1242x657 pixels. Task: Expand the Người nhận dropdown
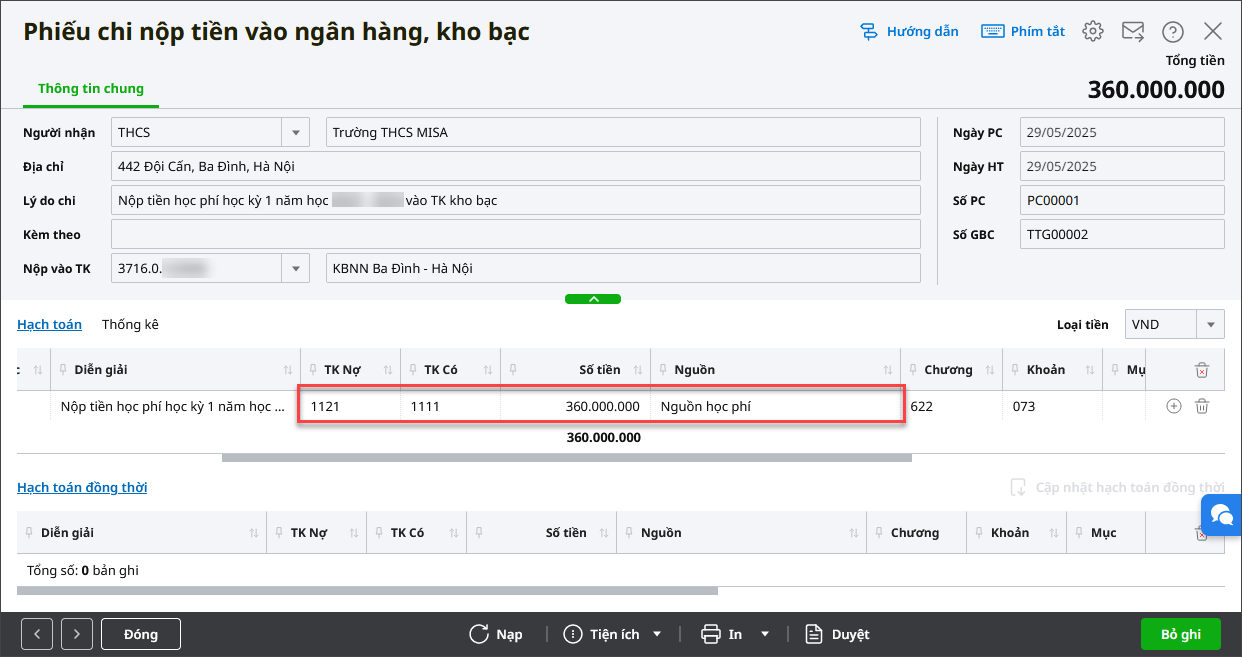click(295, 133)
